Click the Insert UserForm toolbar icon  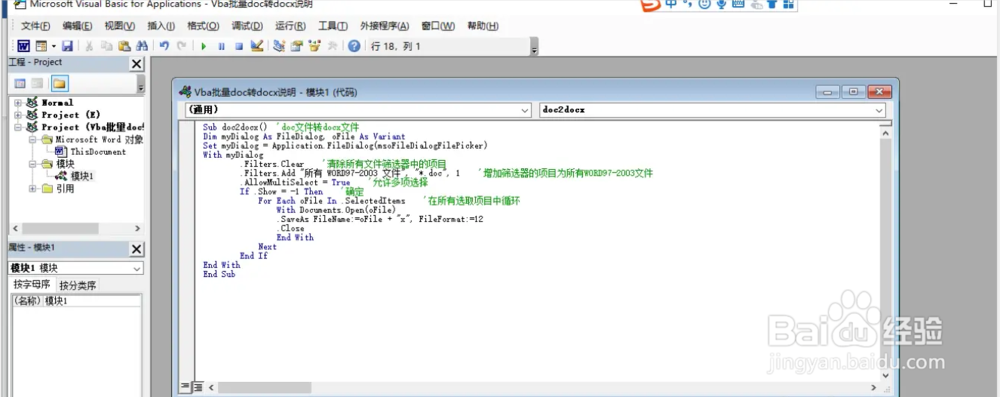[41, 46]
